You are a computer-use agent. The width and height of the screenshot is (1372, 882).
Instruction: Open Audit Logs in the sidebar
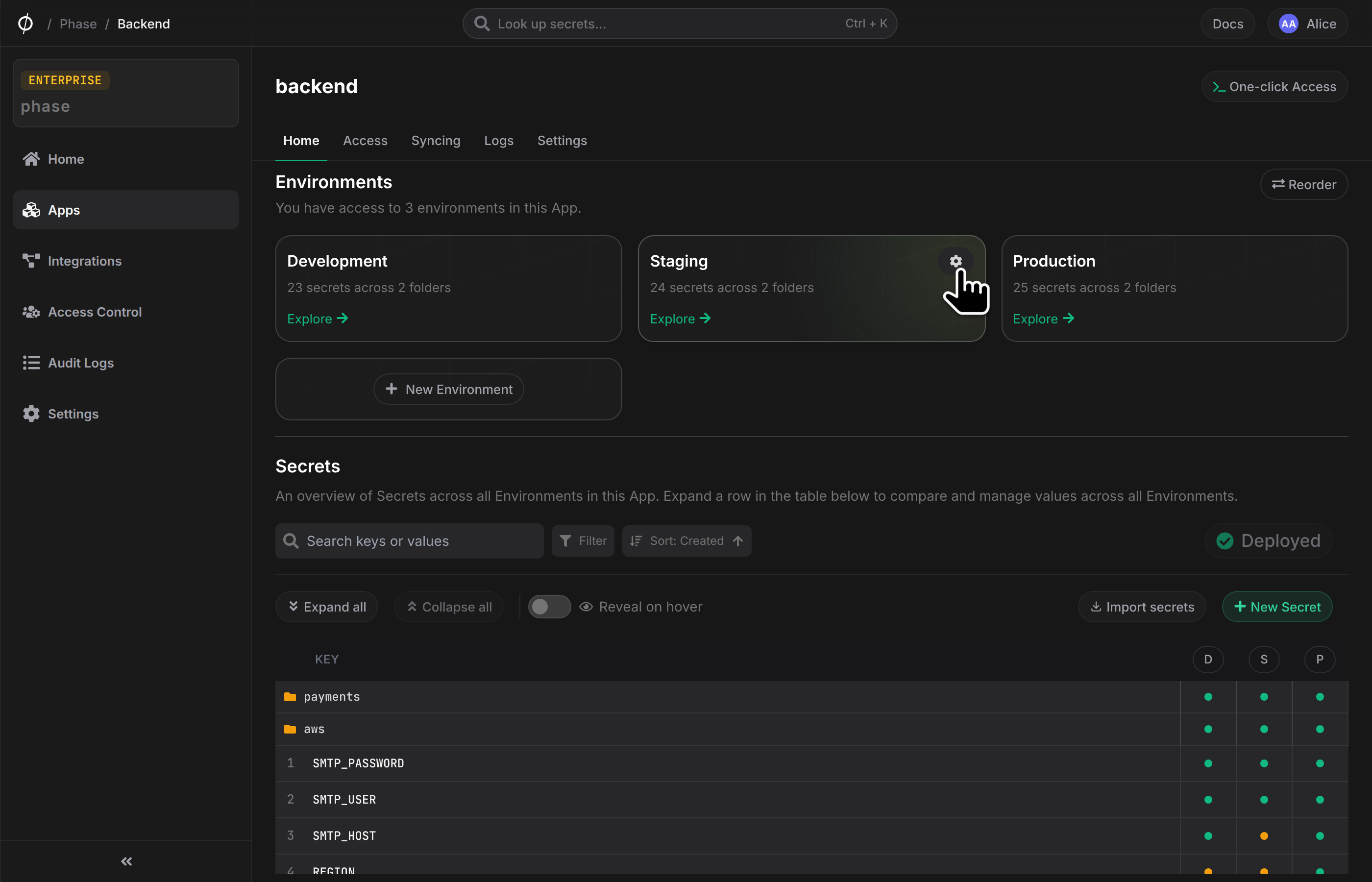point(125,363)
